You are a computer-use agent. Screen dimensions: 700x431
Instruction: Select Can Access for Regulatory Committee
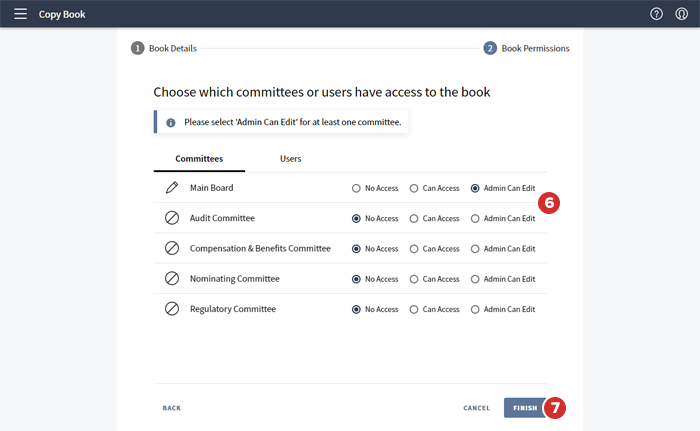(x=415, y=310)
